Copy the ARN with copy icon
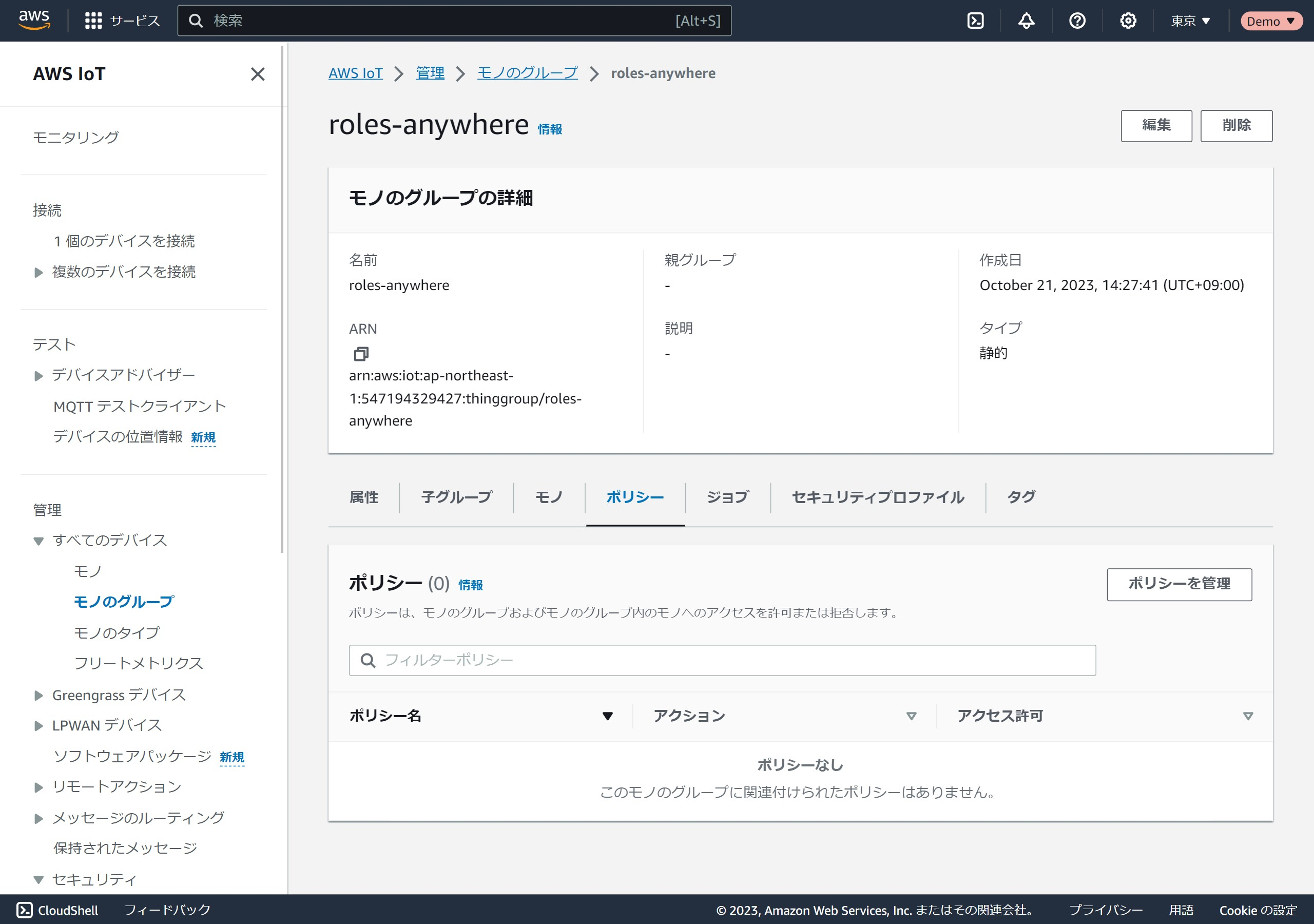Screen dimensions: 1314x924 tap(361, 354)
